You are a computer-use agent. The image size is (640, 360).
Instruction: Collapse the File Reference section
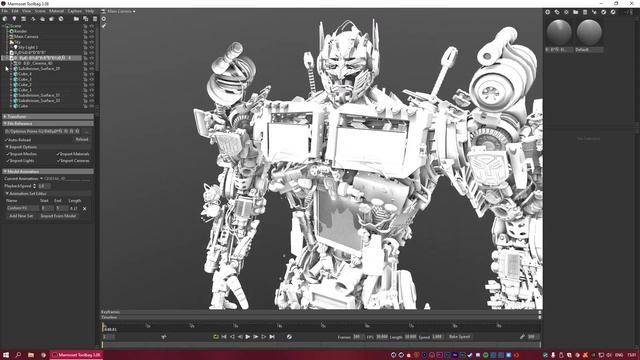(x=48, y=123)
